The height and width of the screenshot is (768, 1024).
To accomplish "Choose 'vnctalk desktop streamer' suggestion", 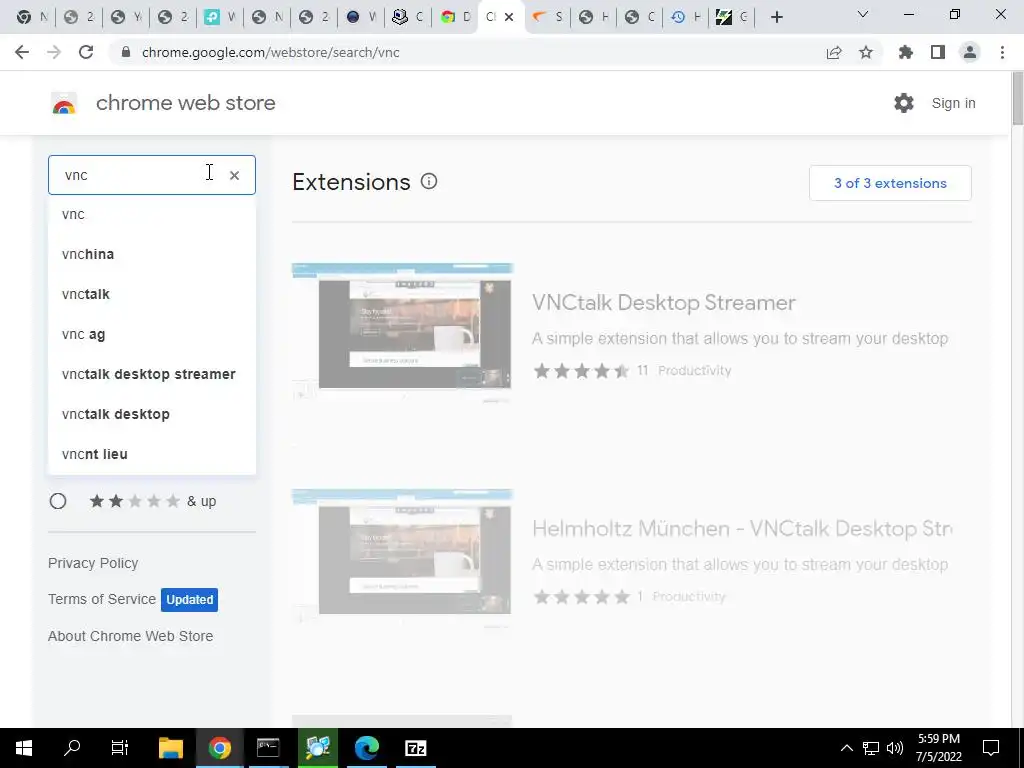I will (152, 374).
